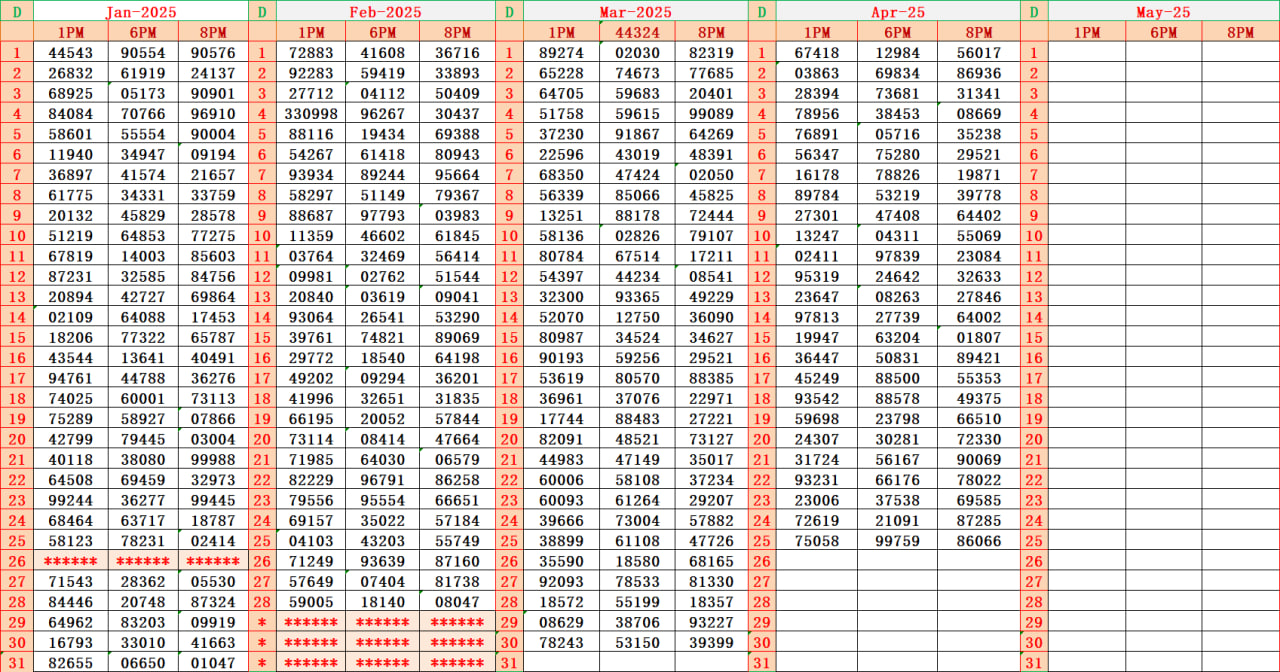
Task: Select cell 21091 in April row 24
Action: (x=897, y=520)
